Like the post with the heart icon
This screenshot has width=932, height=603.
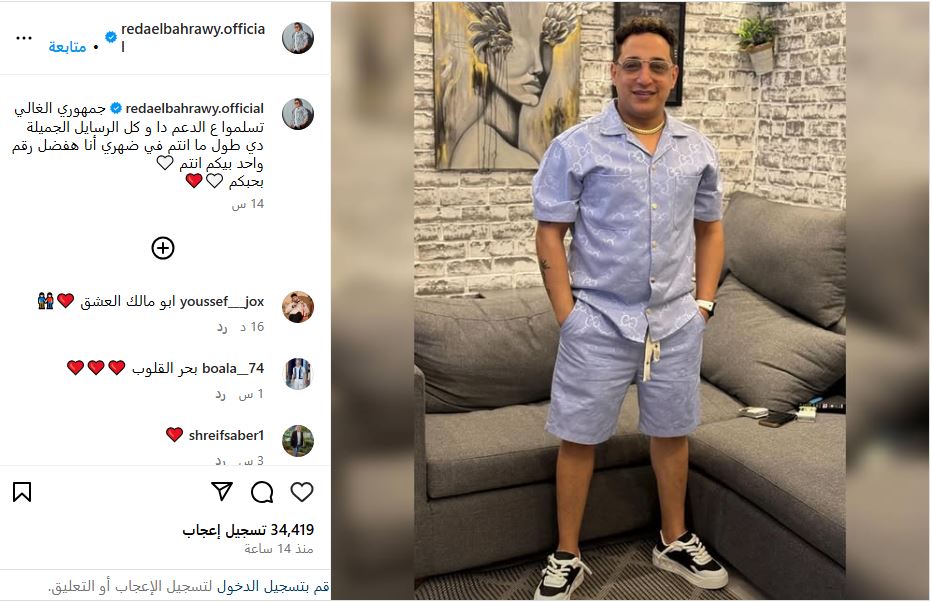click(x=301, y=492)
